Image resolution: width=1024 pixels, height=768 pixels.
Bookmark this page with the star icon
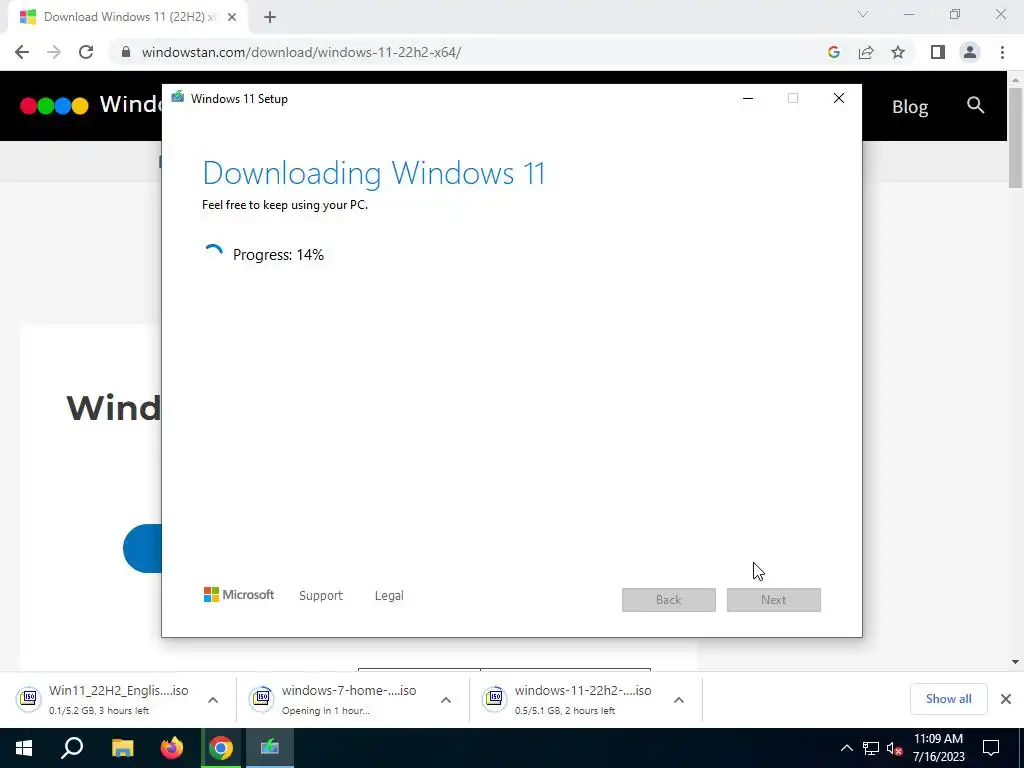coord(898,52)
